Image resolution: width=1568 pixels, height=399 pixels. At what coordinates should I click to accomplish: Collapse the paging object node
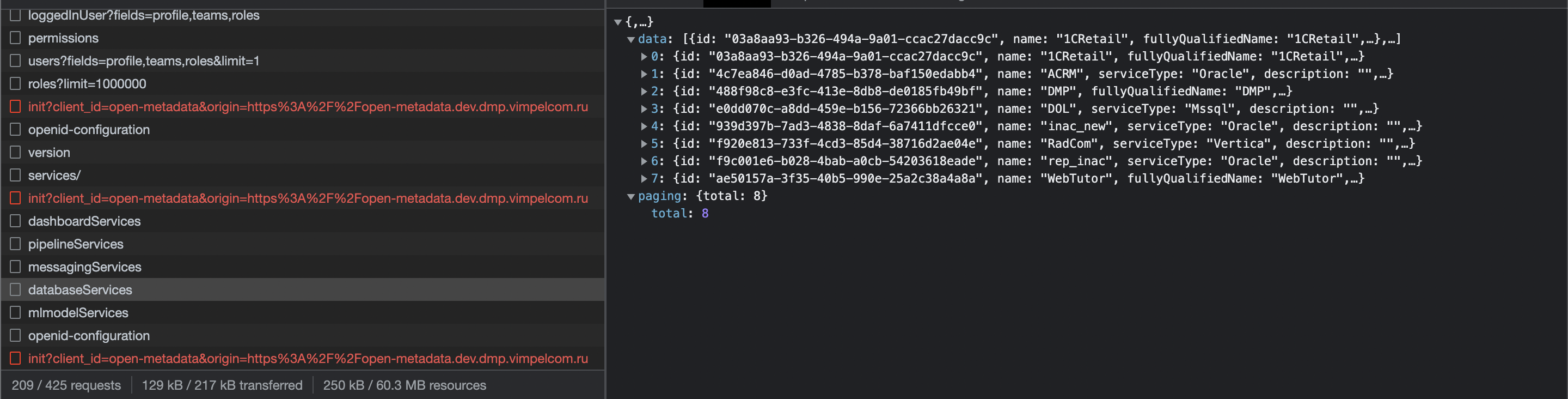(x=631, y=197)
